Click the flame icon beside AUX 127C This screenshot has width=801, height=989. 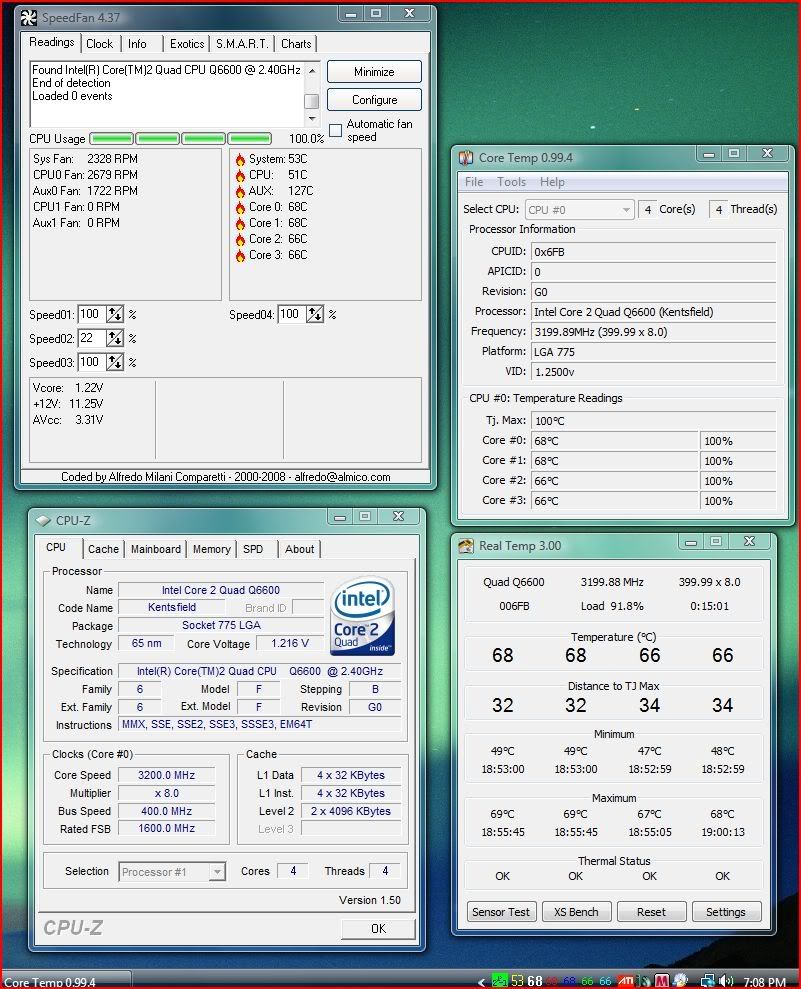point(240,191)
